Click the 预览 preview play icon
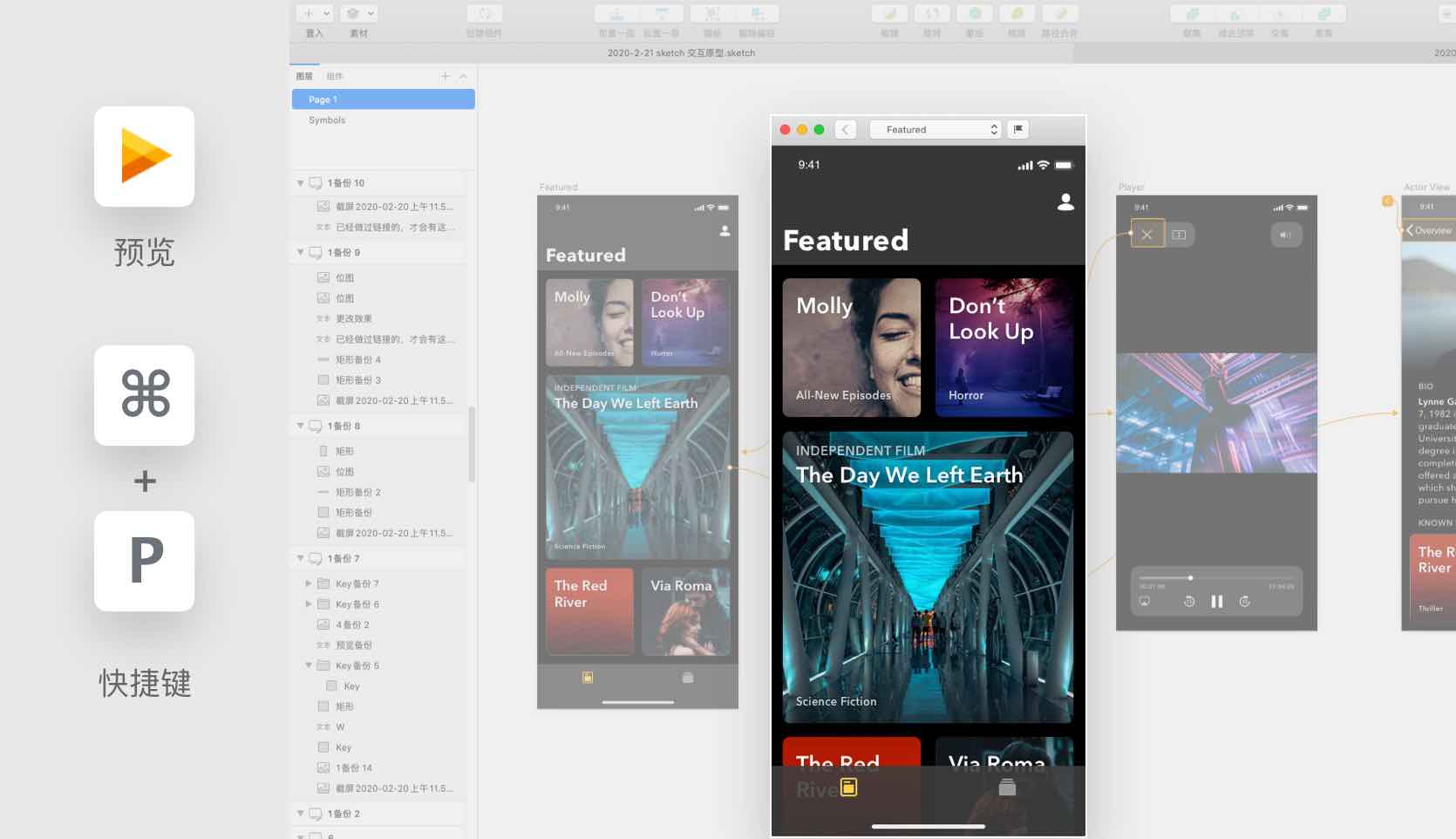This screenshot has width=1456, height=839. (x=145, y=156)
